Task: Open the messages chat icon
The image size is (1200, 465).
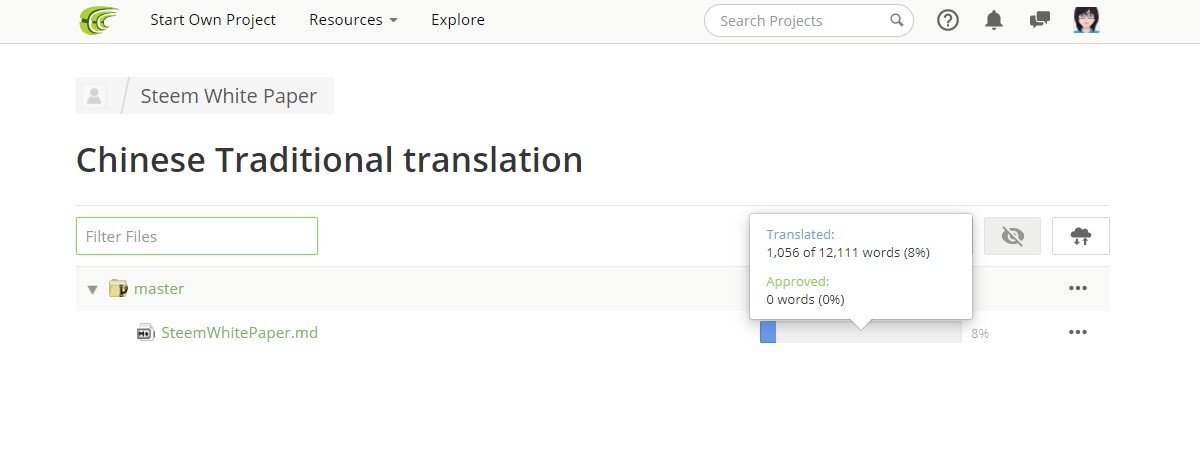Action: click(1040, 20)
